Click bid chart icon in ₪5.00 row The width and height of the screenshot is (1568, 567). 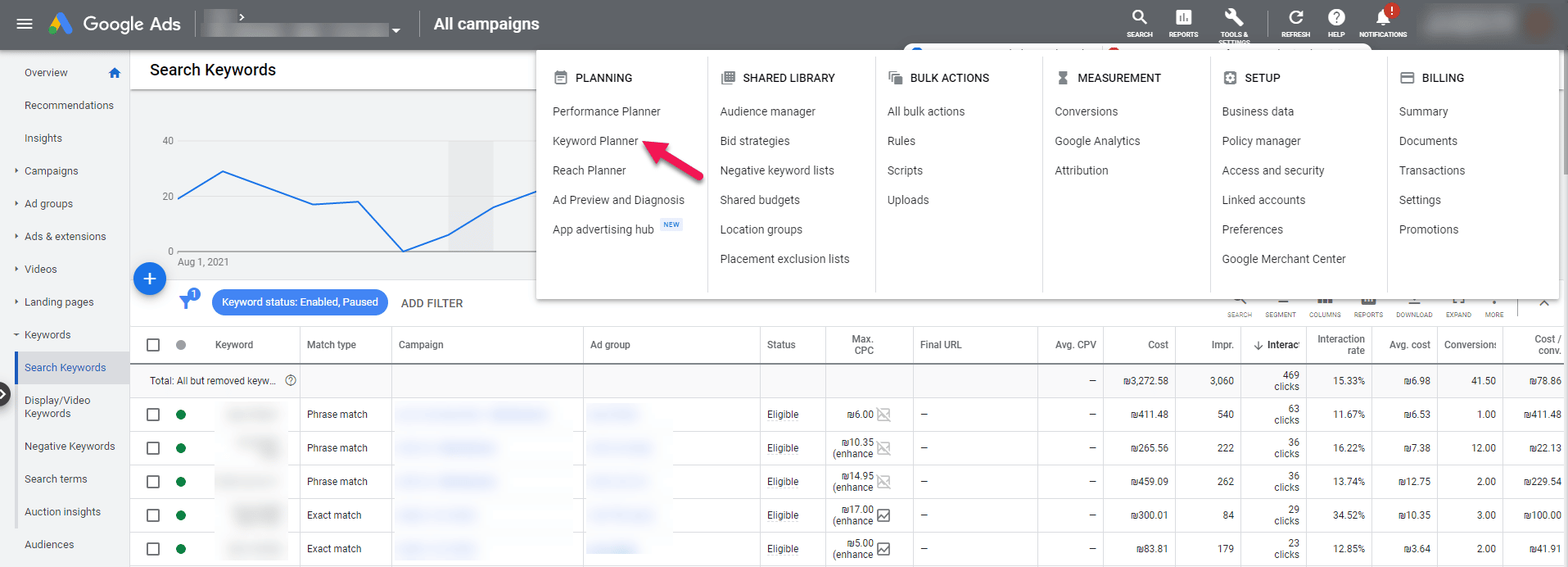coord(883,549)
